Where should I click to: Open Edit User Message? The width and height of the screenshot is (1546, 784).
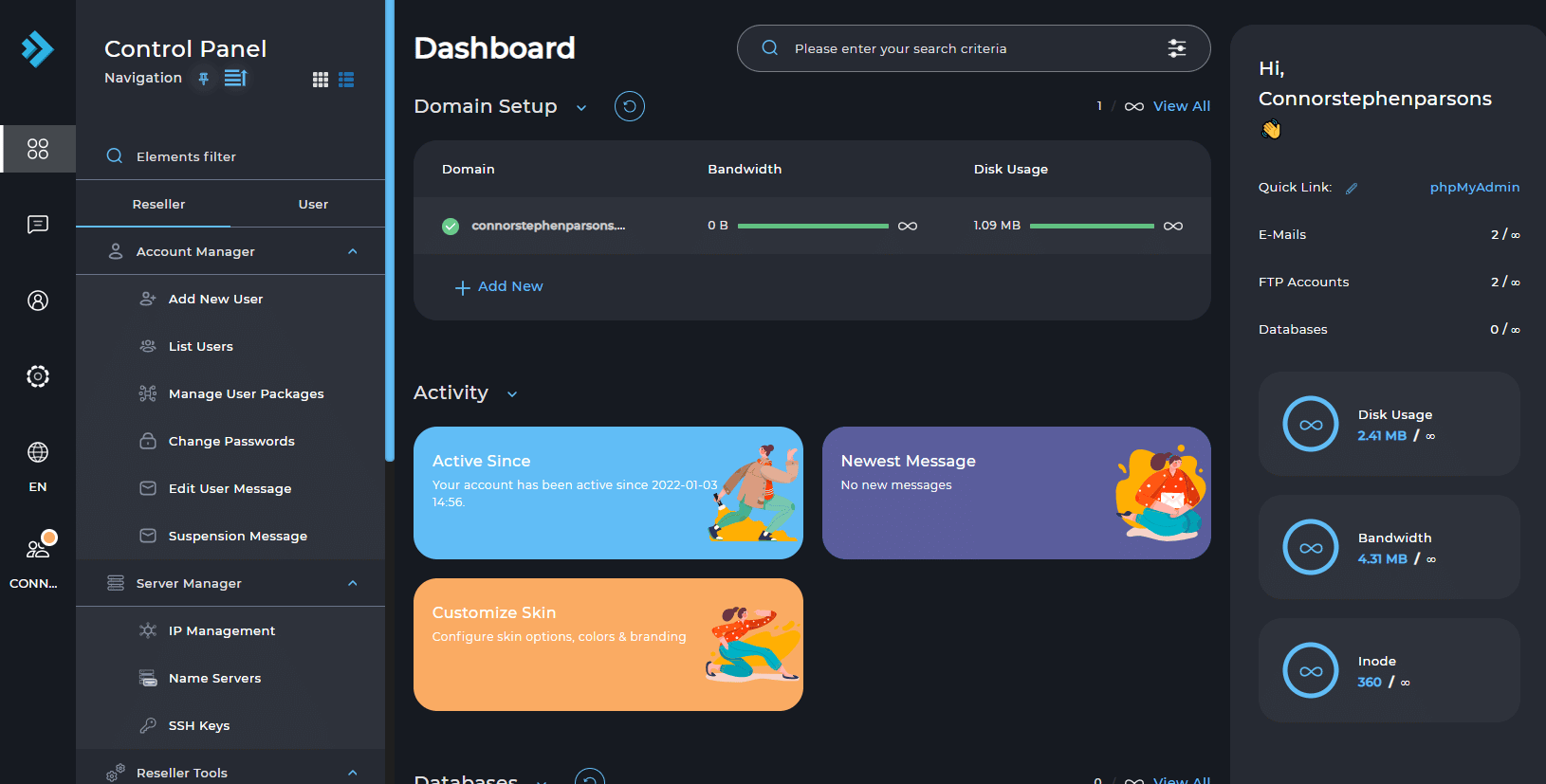point(230,488)
